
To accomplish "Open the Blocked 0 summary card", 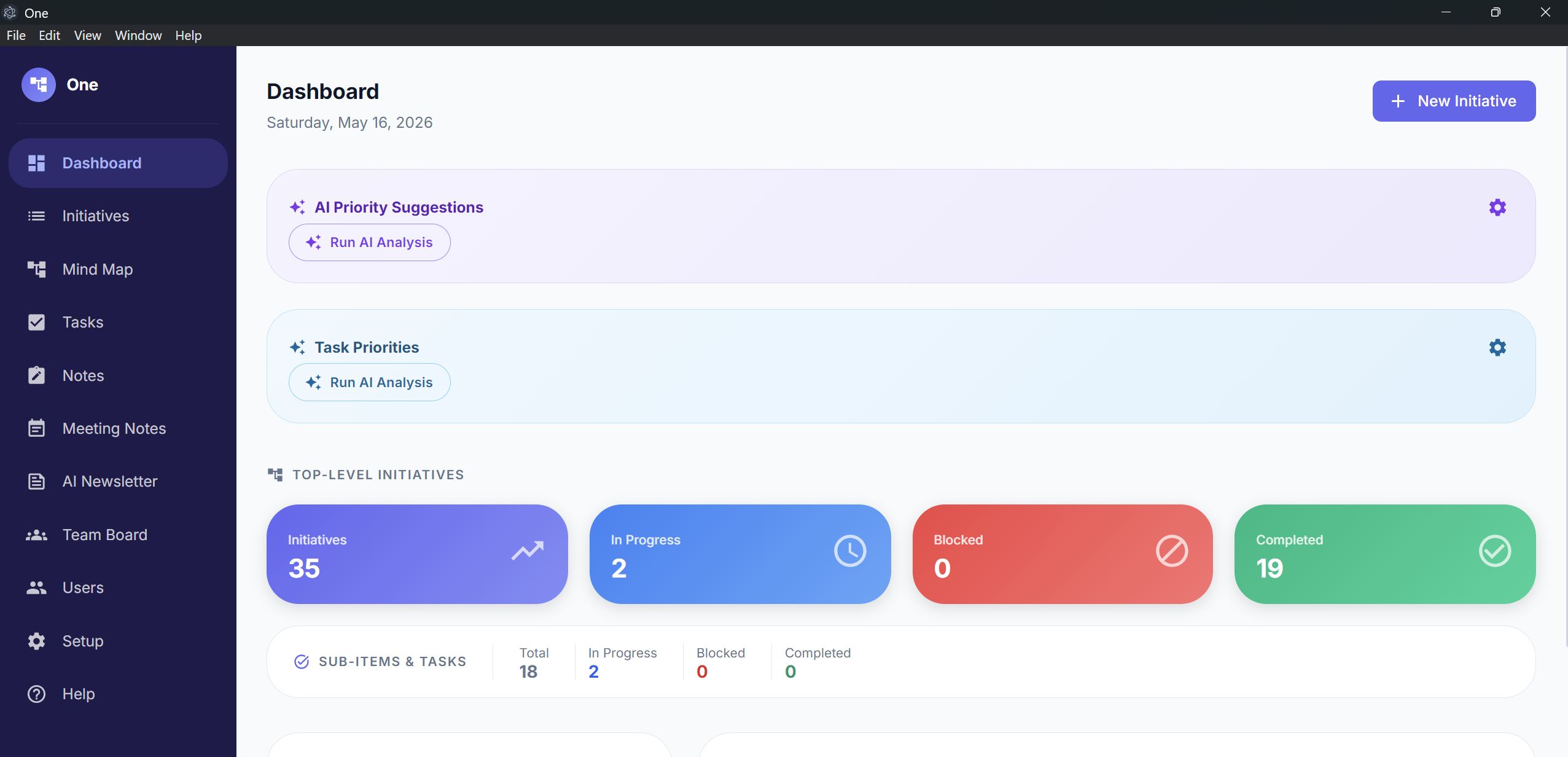I will [x=1063, y=554].
